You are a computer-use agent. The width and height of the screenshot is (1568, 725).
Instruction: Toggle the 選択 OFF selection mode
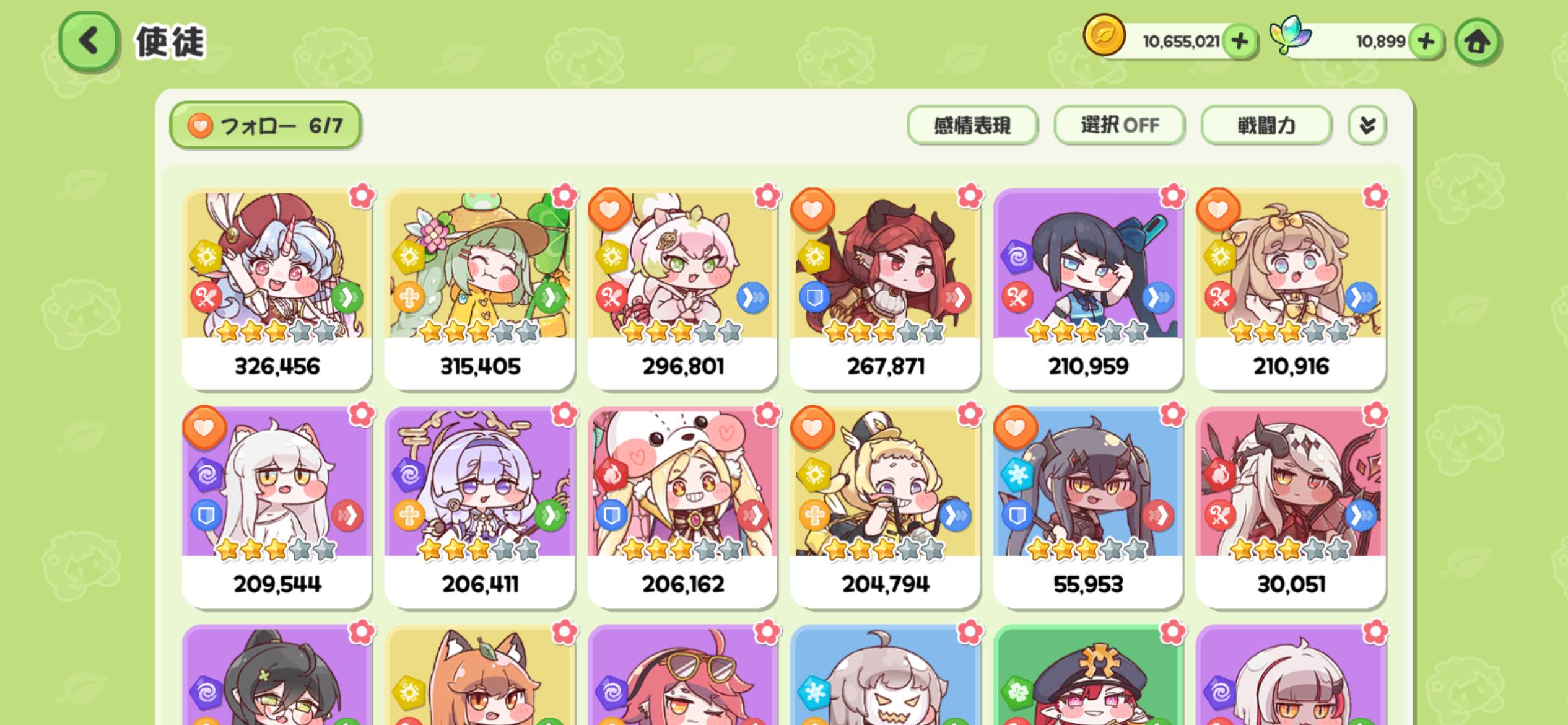pos(1120,125)
